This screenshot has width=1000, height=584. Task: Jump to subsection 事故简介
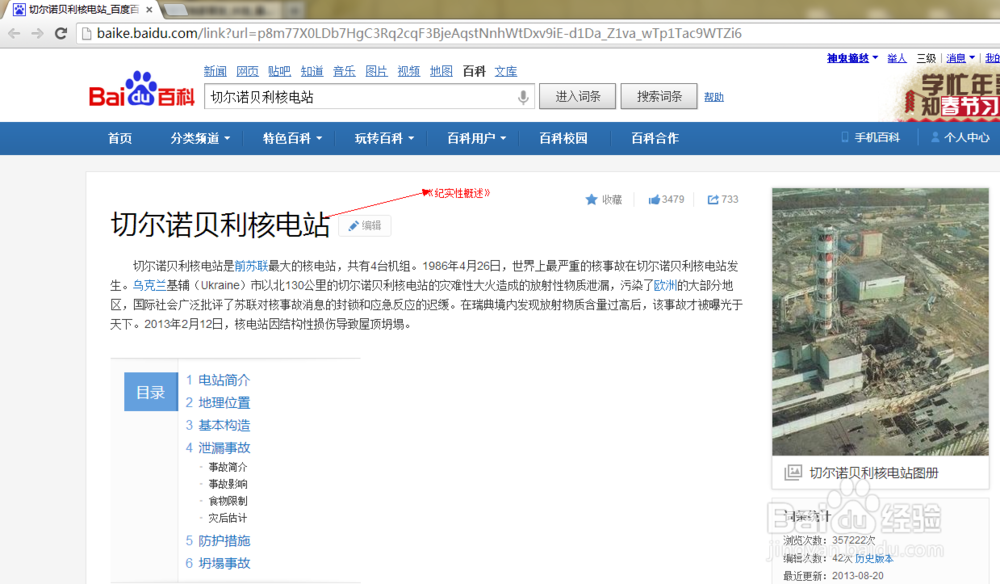[x=228, y=467]
